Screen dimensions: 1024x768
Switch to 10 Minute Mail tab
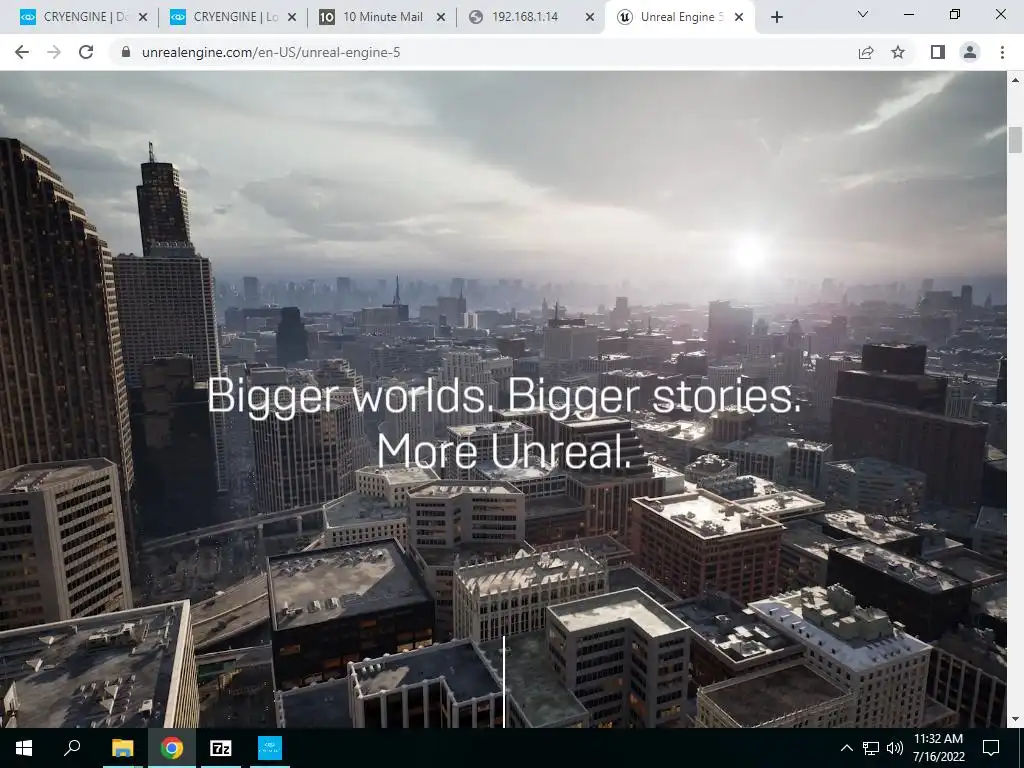tap(382, 18)
